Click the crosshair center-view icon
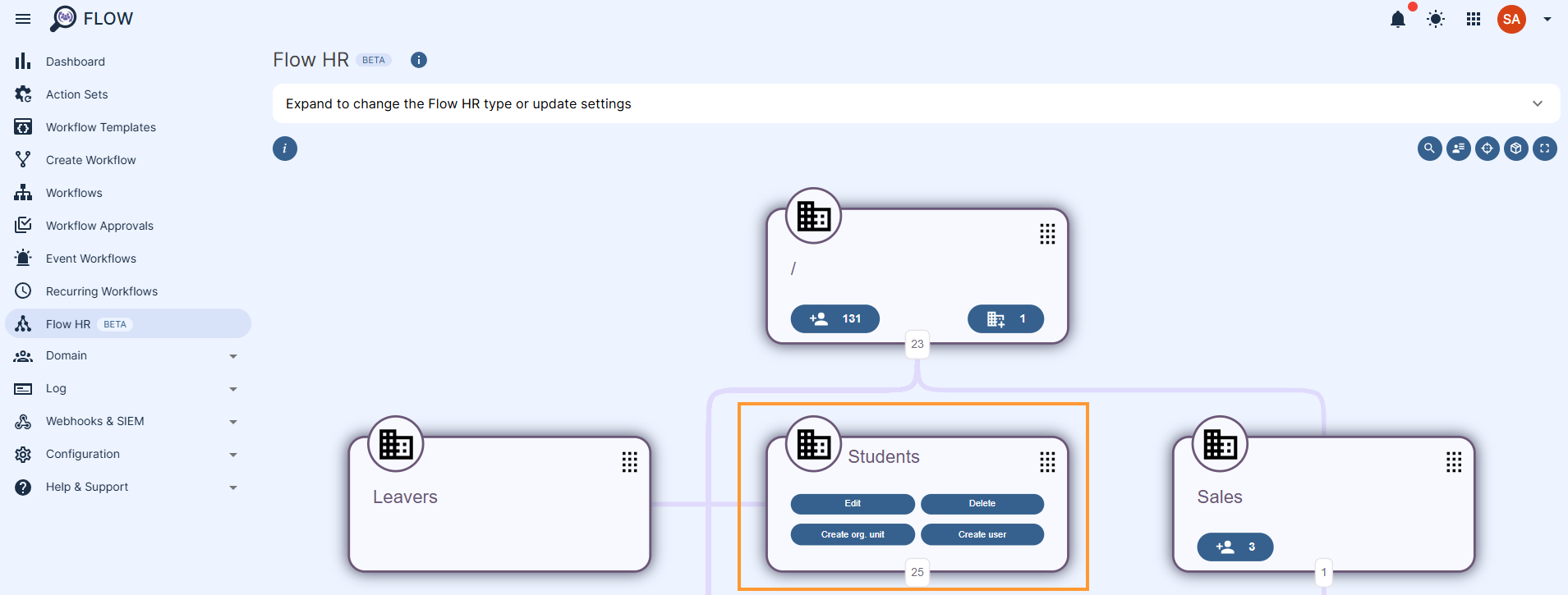 tap(1487, 149)
